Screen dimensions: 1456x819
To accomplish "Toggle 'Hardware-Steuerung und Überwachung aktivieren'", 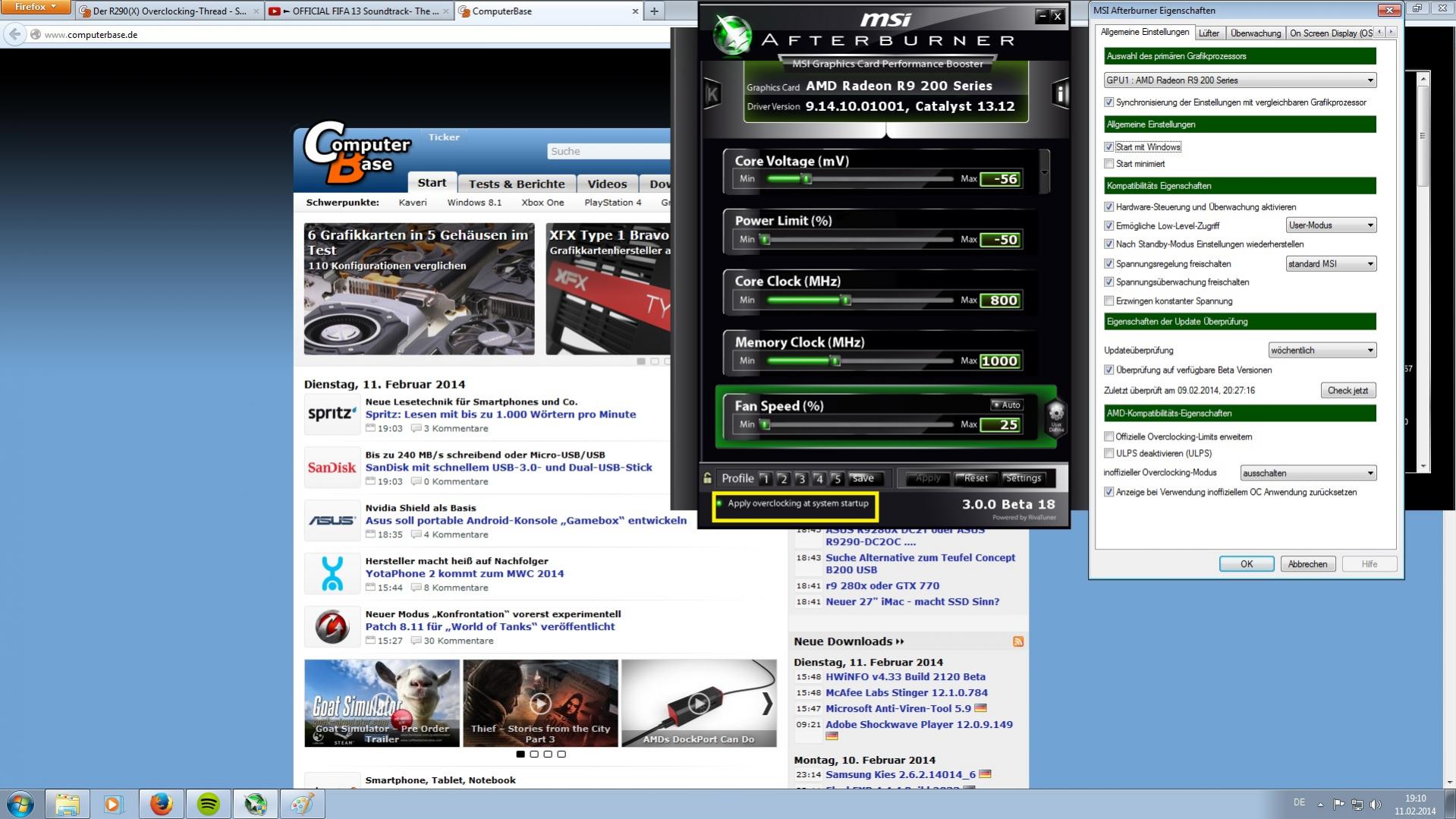I will point(1109,207).
